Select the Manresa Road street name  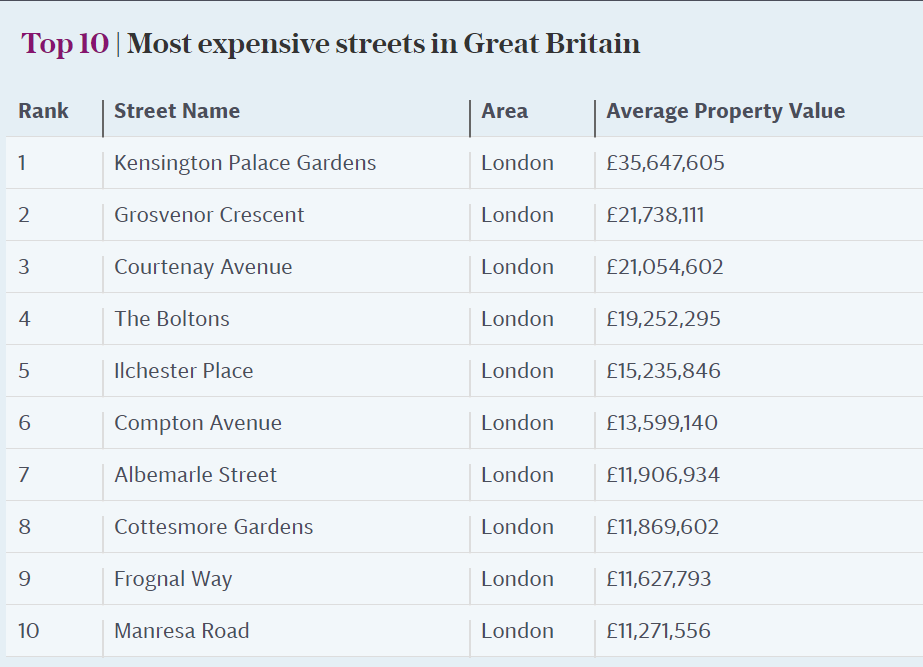[182, 631]
